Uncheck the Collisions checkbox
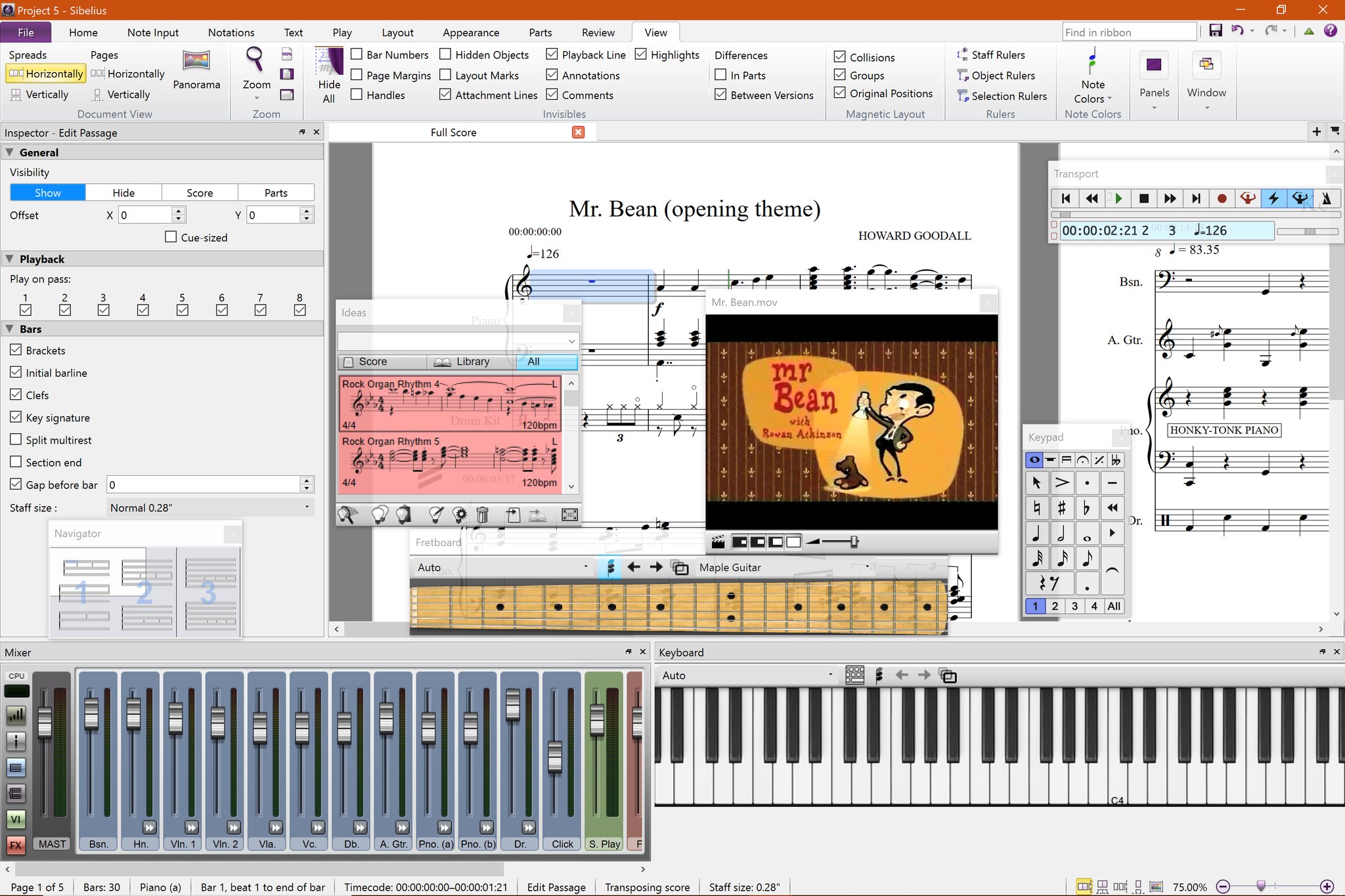Image resolution: width=1345 pixels, height=896 pixels. (x=840, y=57)
